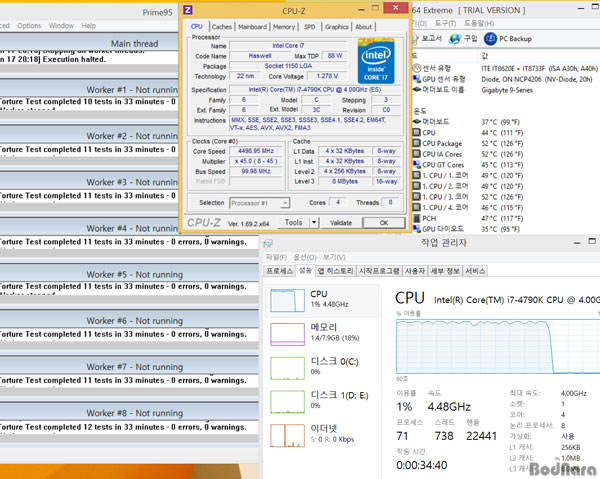Click the Multiplier x 45.0 value in CPU-Z
The height and width of the screenshot is (479, 600).
(256, 161)
